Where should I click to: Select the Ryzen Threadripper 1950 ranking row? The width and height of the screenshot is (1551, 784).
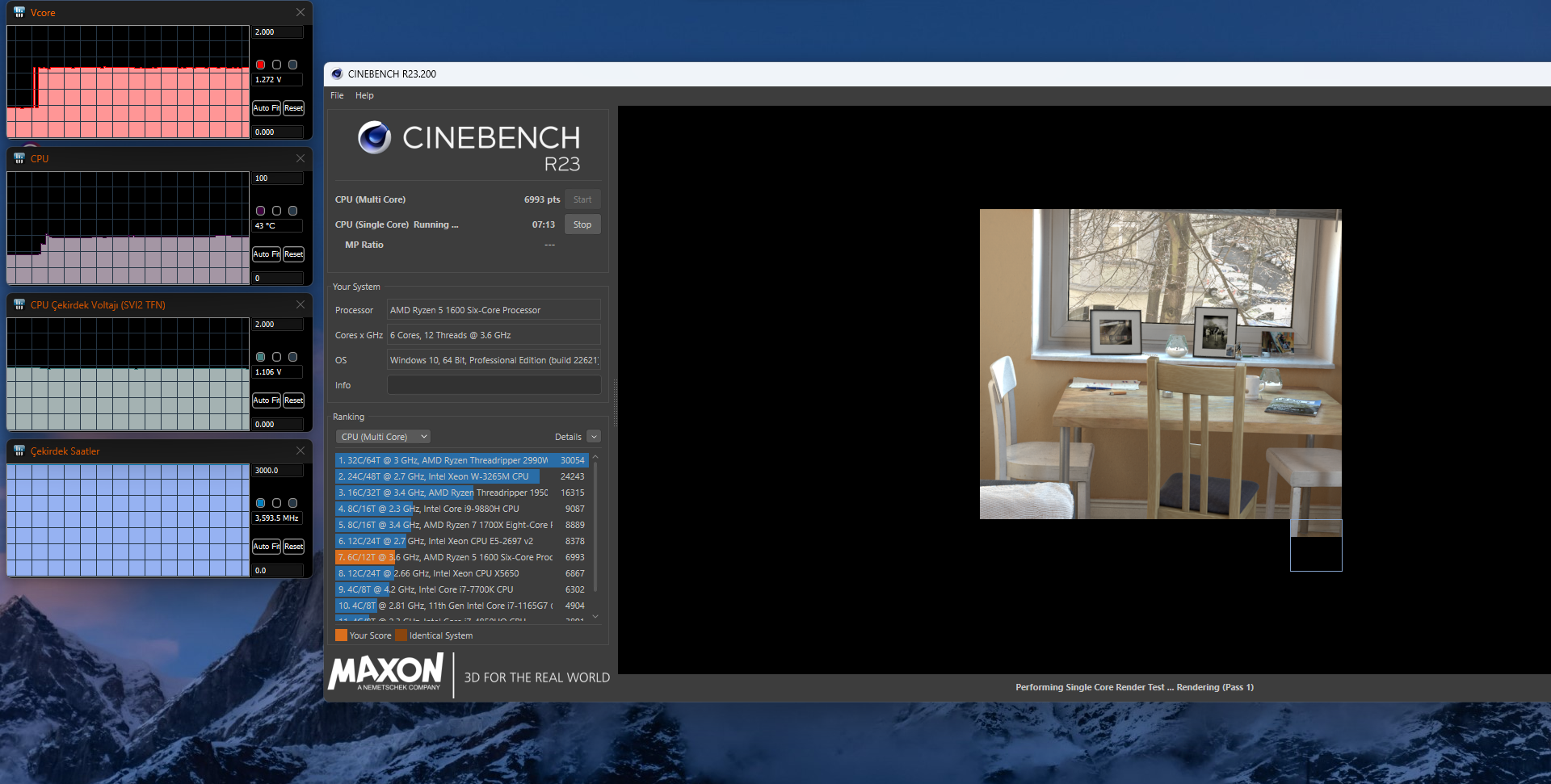coord(461,493)
